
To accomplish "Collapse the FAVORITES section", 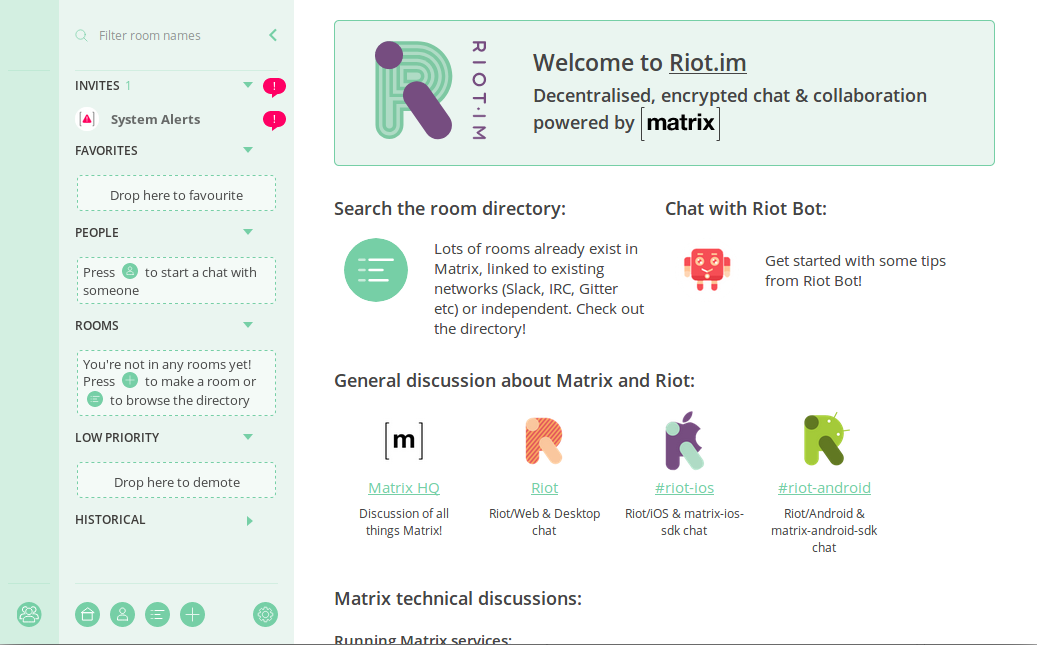I will (x=248, y=150).
